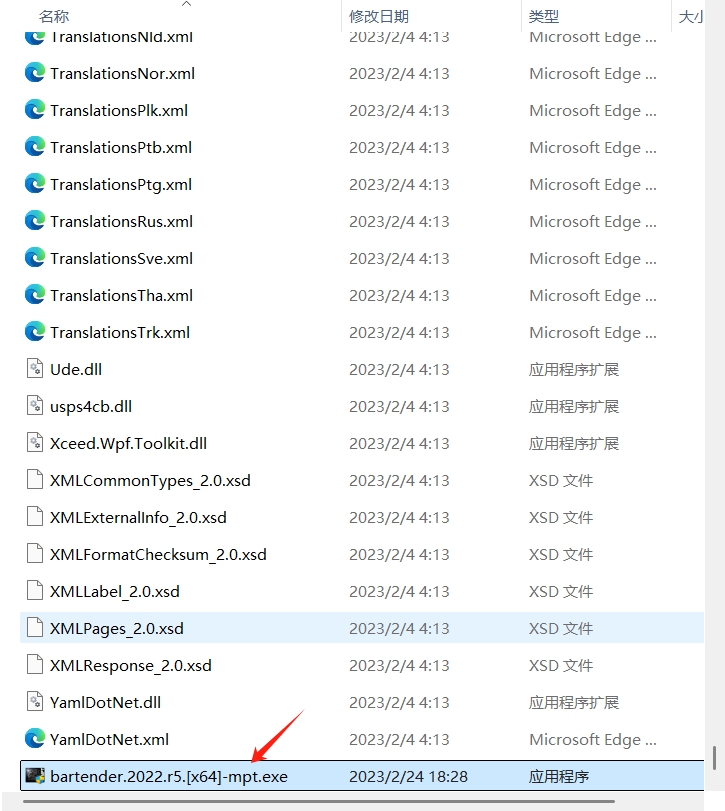Click the bartender.2022.r5.[x64]-mpt.exe application icon
Image resolution: width=725 pixels, height=811 pixels.
pos(35,776)
